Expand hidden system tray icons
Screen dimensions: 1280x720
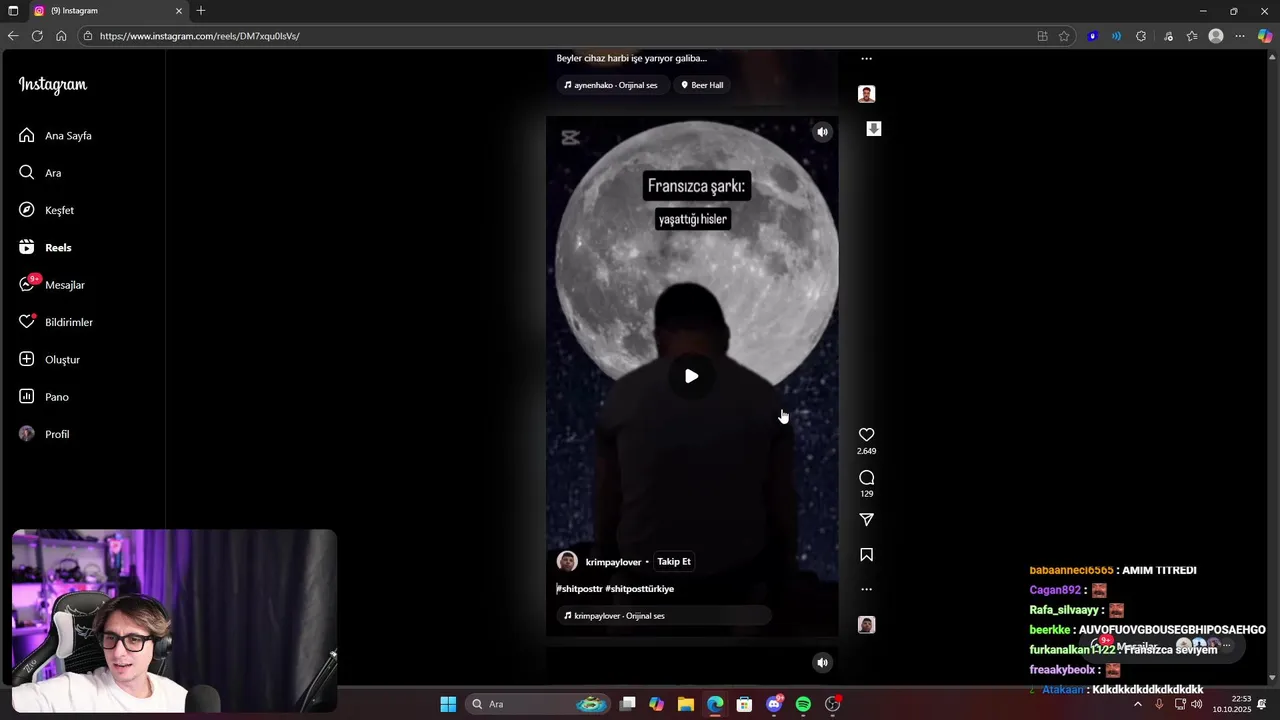pos(1137,704)
